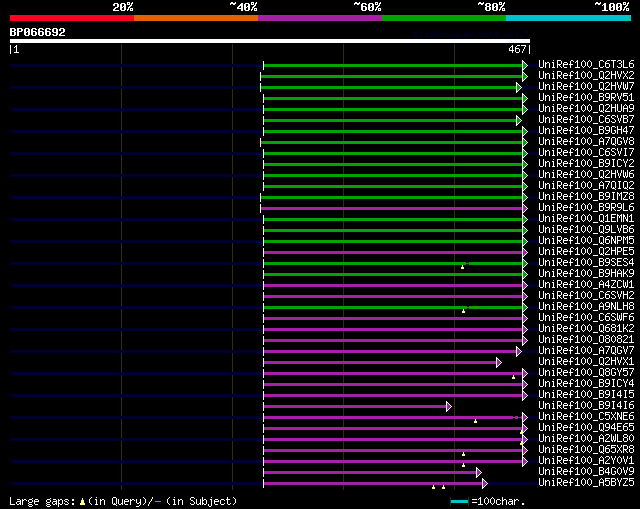Select the UniRef100_C6SVH2 label
Viewport: 640px width, 509px height.
coord(586,296)
